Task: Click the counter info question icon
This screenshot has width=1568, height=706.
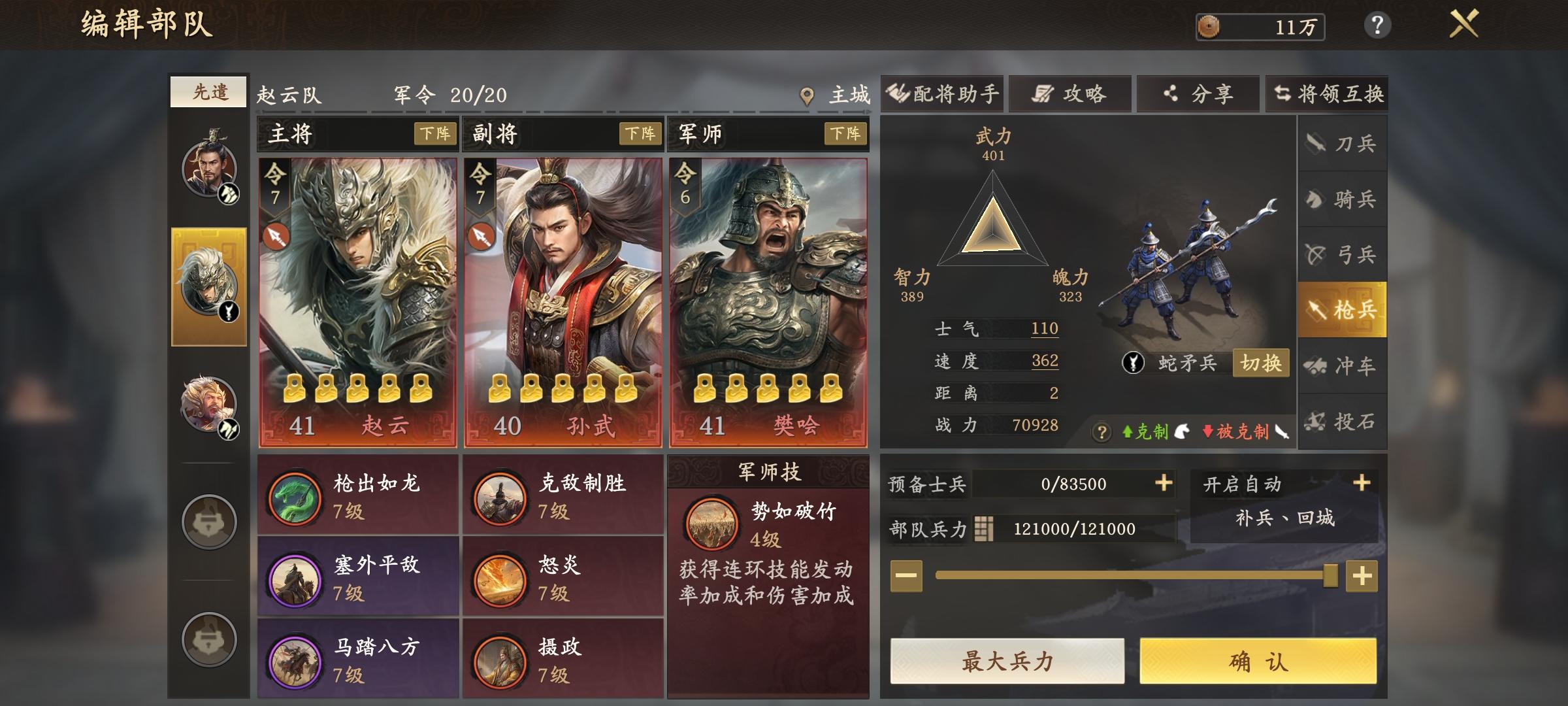Action: coord(1102,432)
